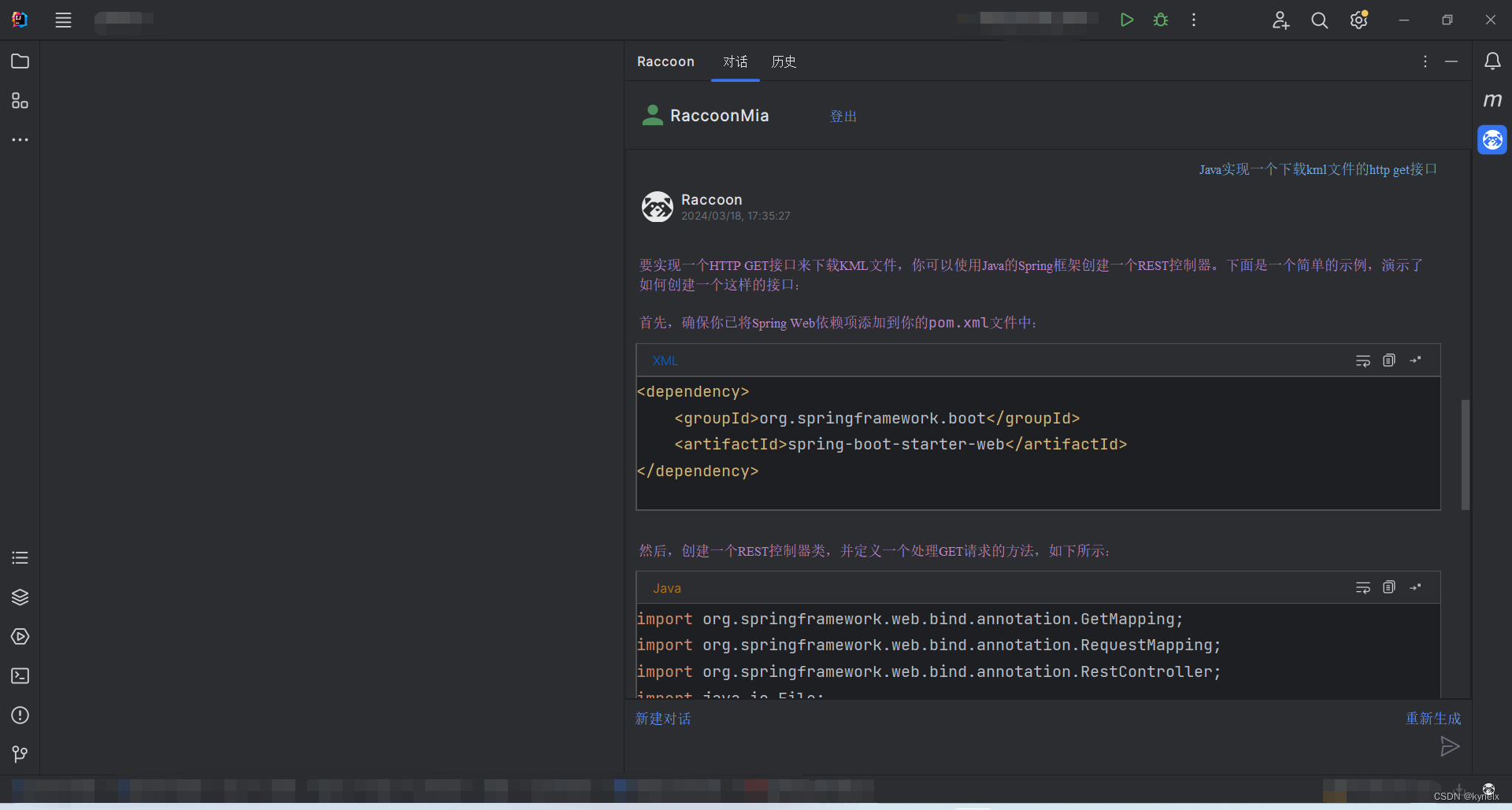Open IDE settings gear
The image size is (1512, 810).
click(1359, 20)
